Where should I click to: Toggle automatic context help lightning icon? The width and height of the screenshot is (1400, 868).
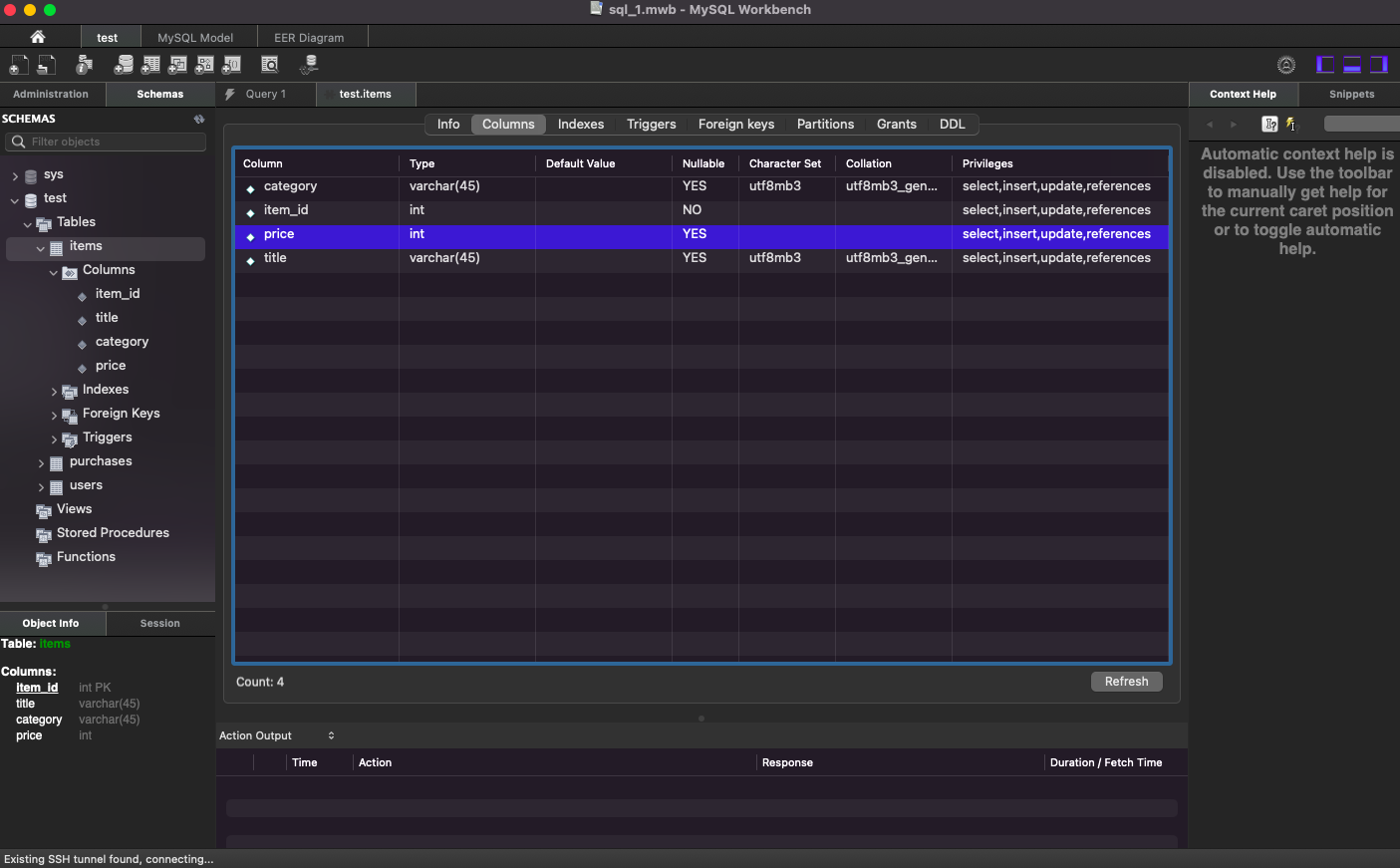tap(1291, 125)
